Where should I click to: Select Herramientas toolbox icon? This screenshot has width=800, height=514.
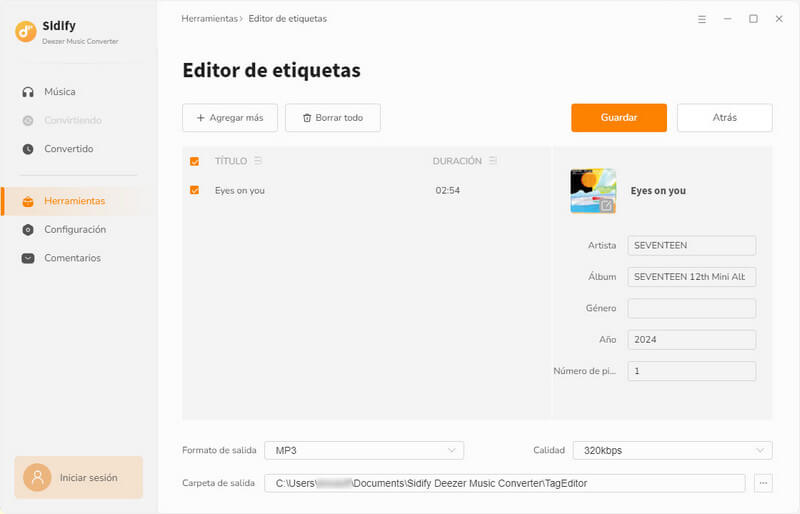[x=28, y=201]
